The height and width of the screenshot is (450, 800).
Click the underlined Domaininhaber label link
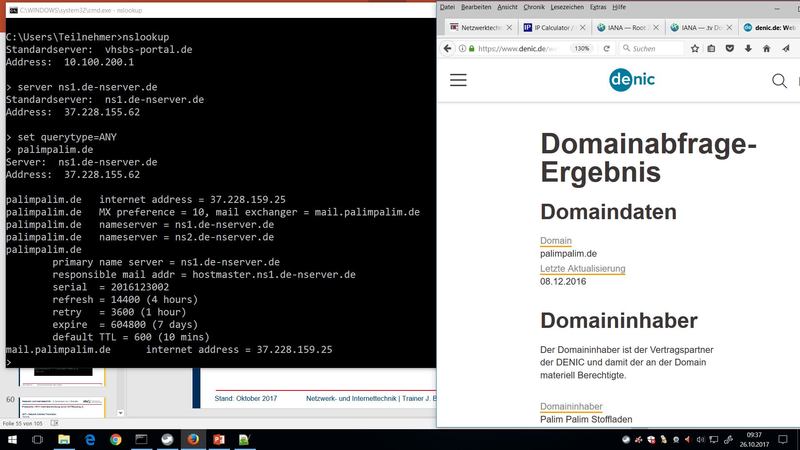[571, 406]
